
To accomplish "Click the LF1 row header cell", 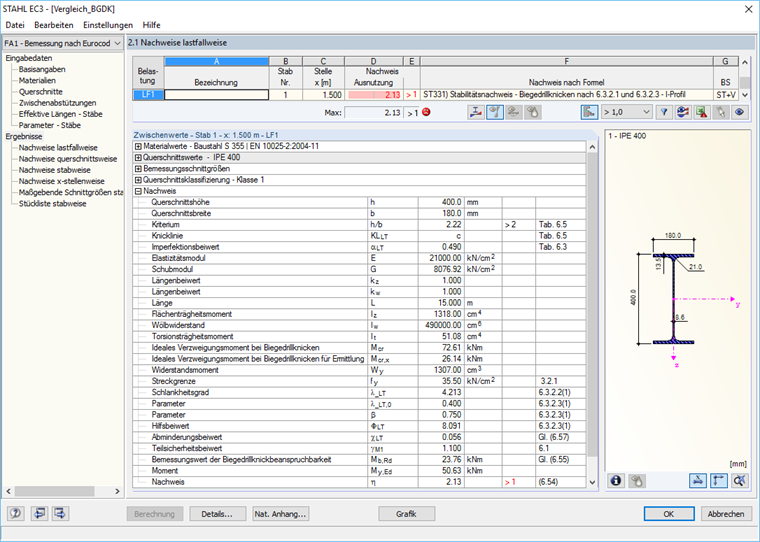I will (148, 95).
